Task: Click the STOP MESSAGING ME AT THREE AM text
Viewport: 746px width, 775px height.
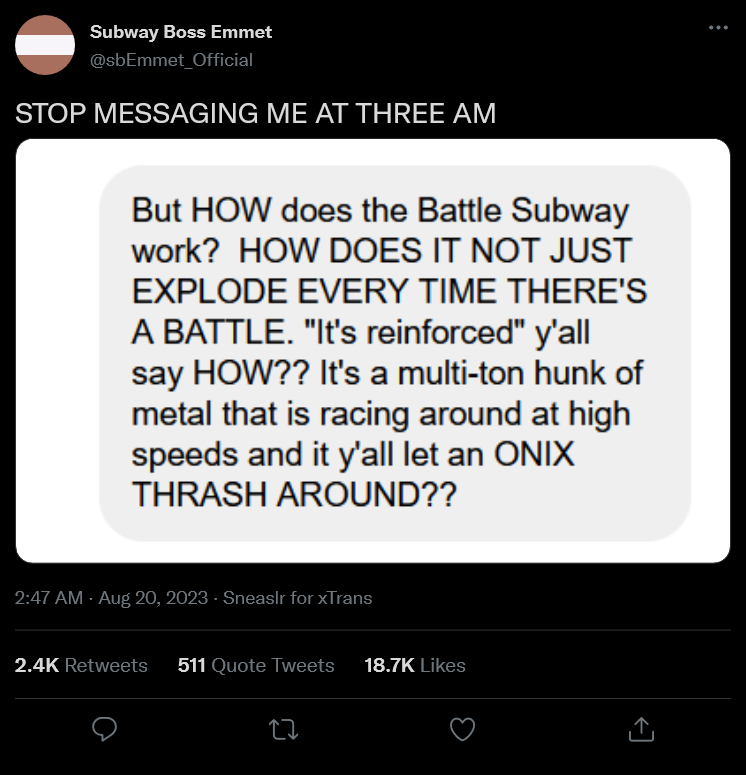Action: click(x=255, y=113)
